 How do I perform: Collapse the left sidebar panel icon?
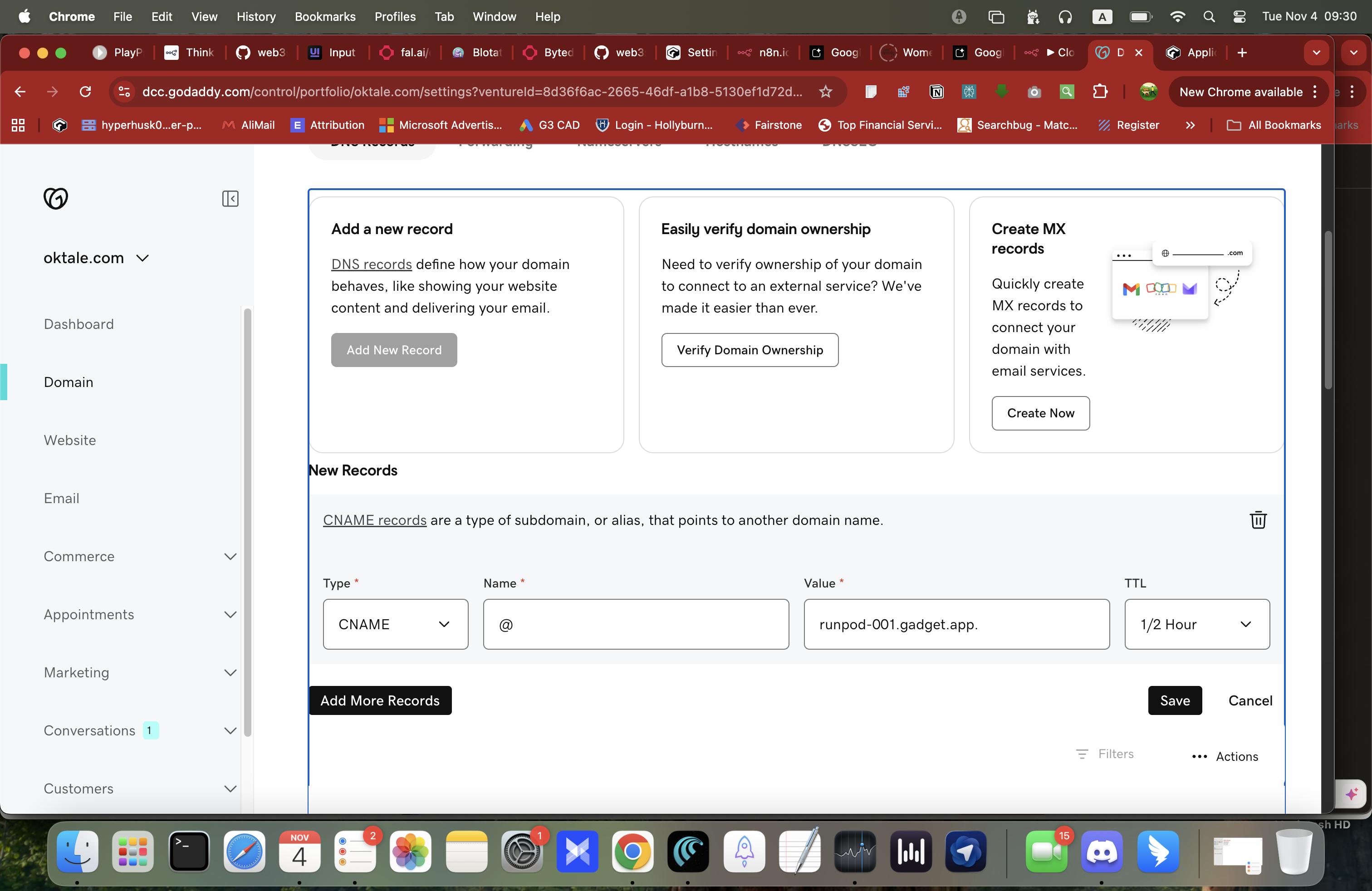tap(230, 199)
